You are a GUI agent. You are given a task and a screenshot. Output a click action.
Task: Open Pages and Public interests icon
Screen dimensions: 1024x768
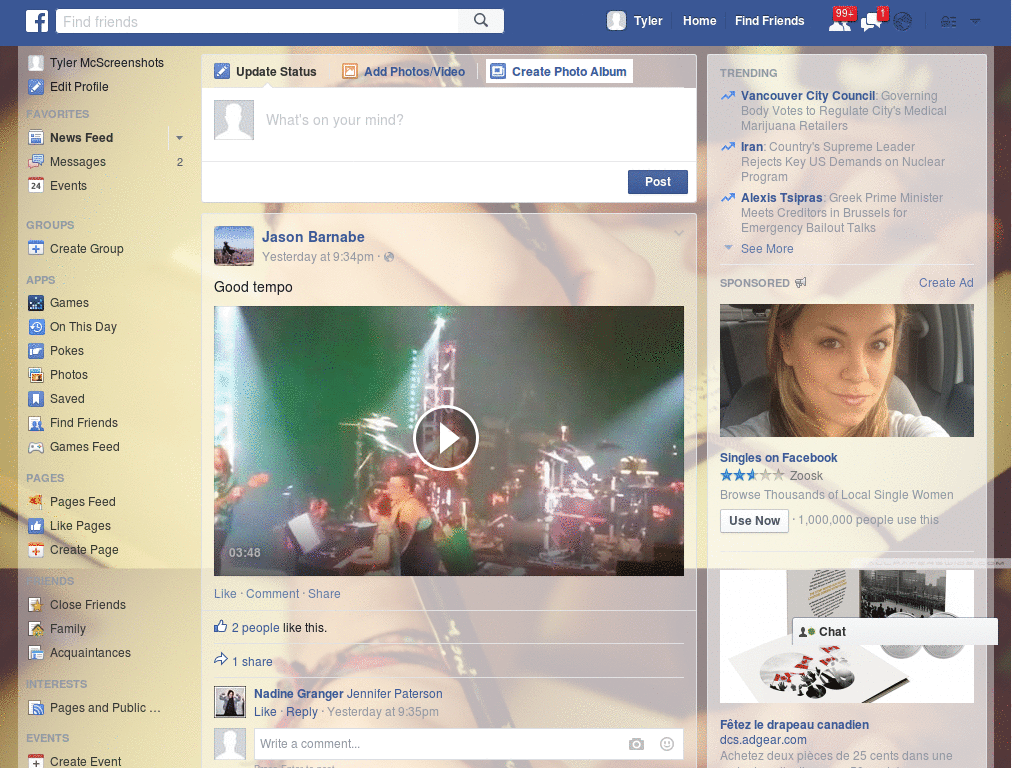[x=36, y=708]
